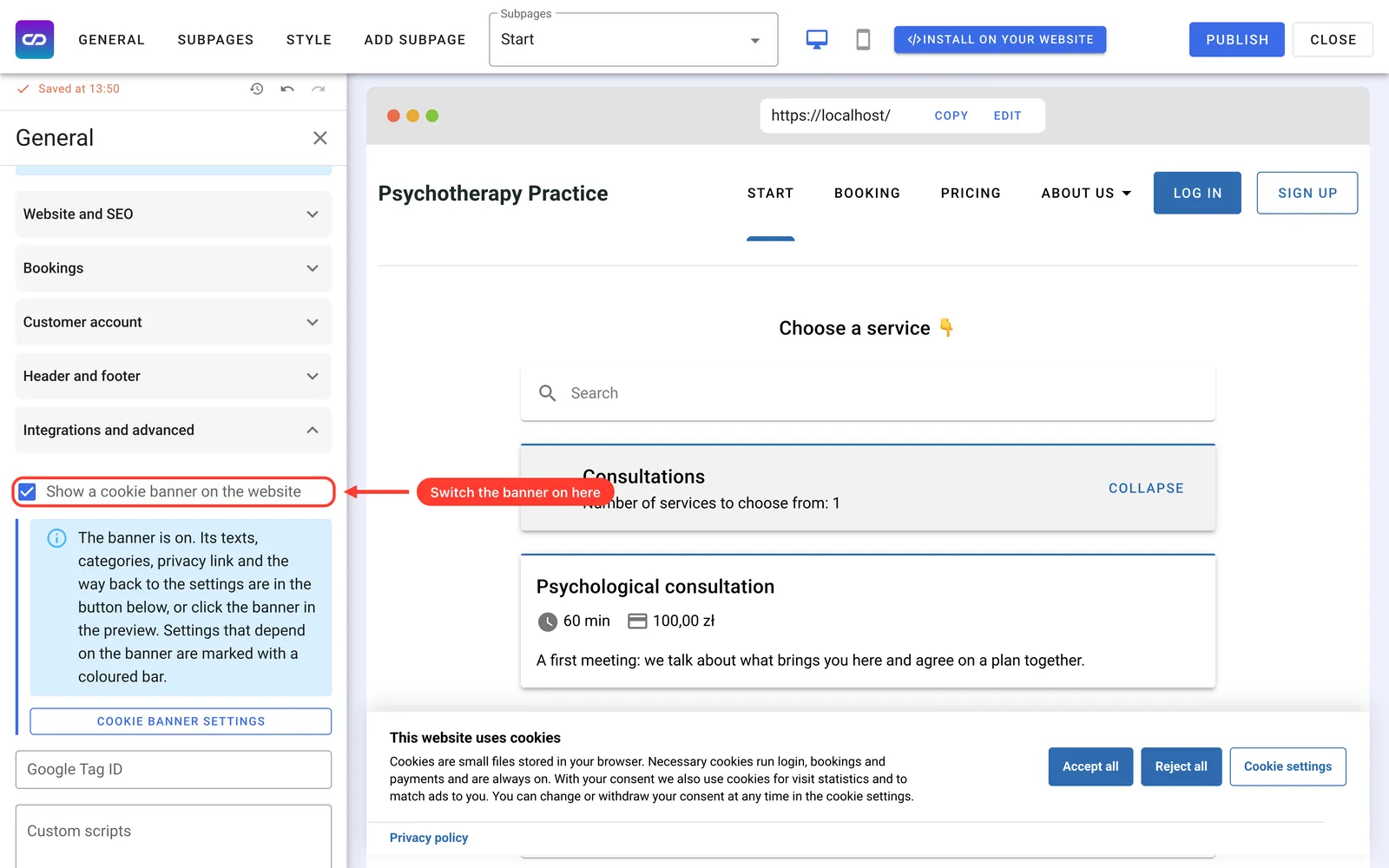Switch to desktop preview mode
This screenshot has width=1389, height=868.
(817, 39)
